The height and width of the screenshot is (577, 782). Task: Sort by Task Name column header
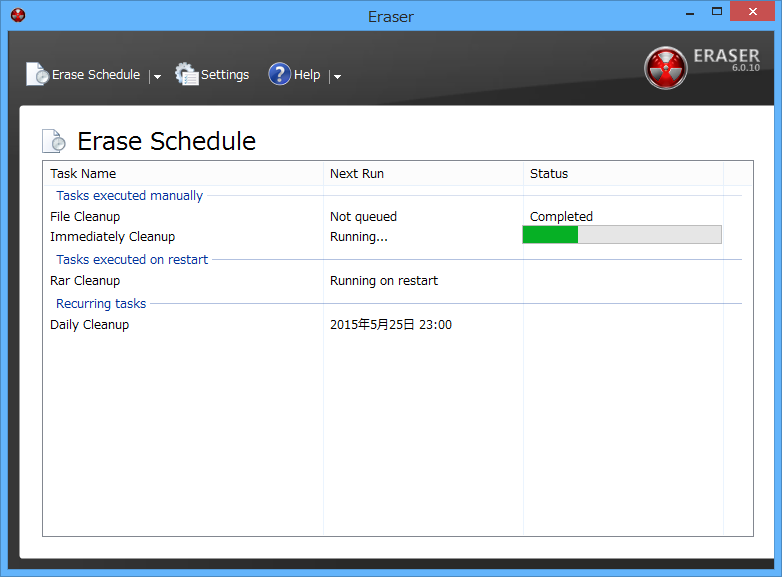(183, 174)
